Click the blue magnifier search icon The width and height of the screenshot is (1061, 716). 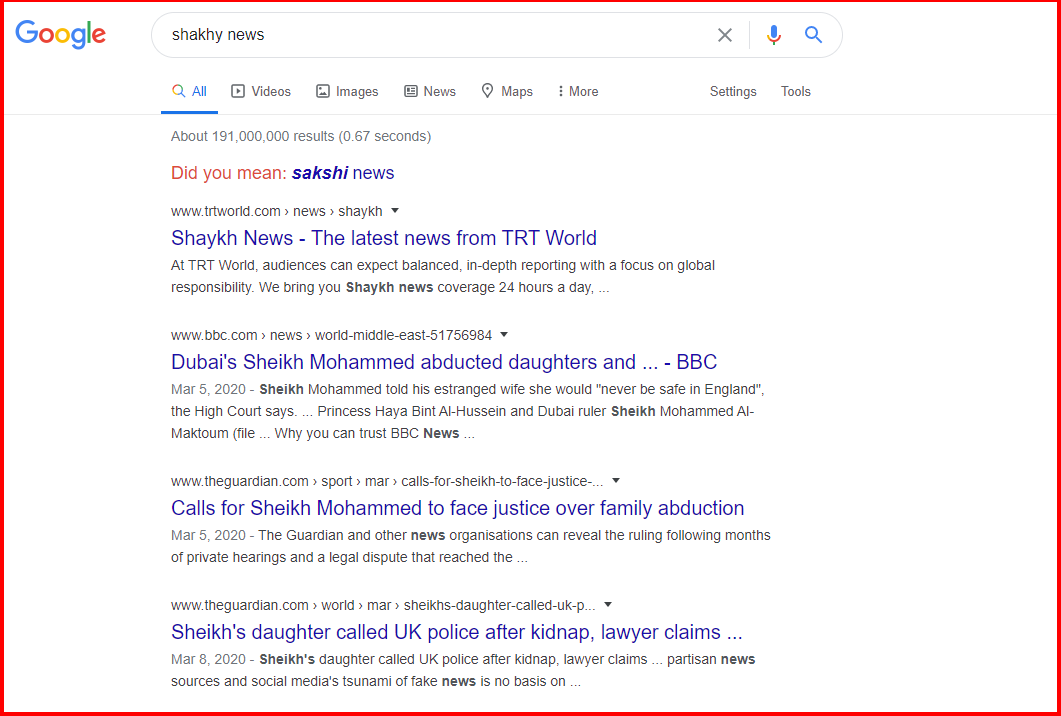click(x=813, y=35)
